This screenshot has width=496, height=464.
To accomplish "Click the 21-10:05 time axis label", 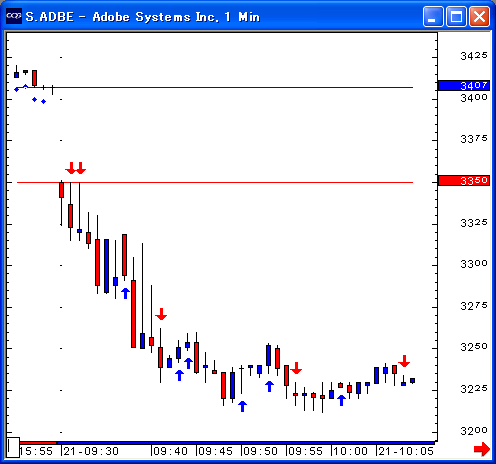I will pos(406,451).
